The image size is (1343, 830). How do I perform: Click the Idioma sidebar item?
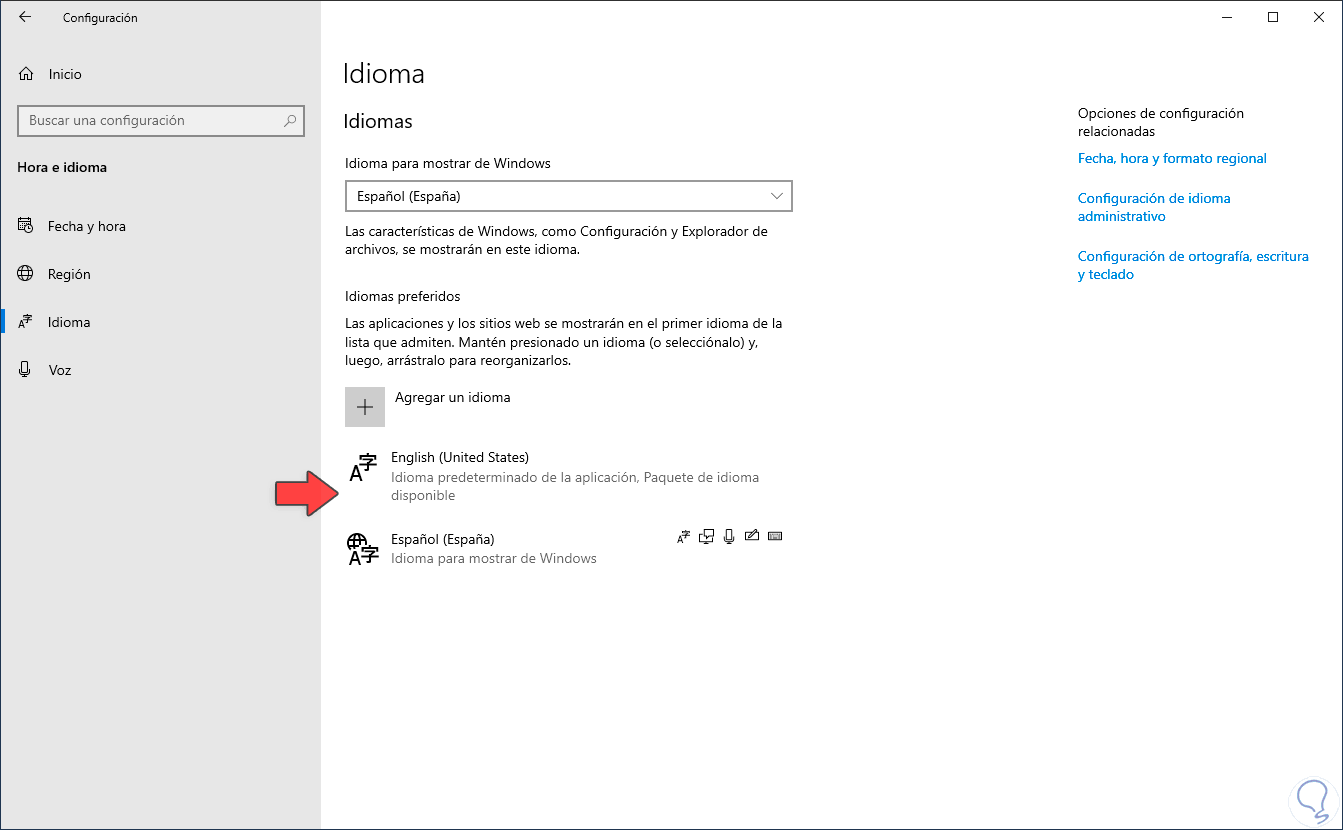point(68,322)
